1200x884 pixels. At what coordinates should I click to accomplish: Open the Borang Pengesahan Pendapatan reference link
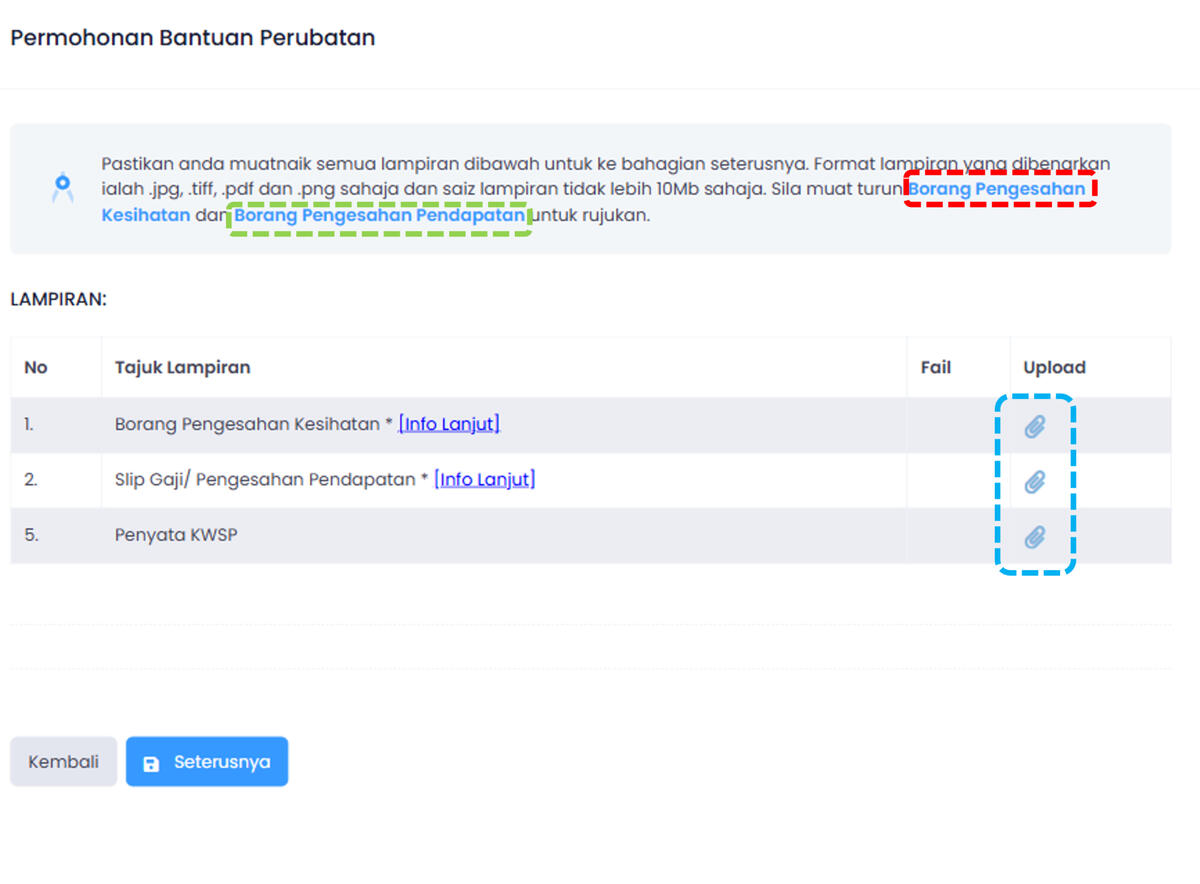coord(379,215)
